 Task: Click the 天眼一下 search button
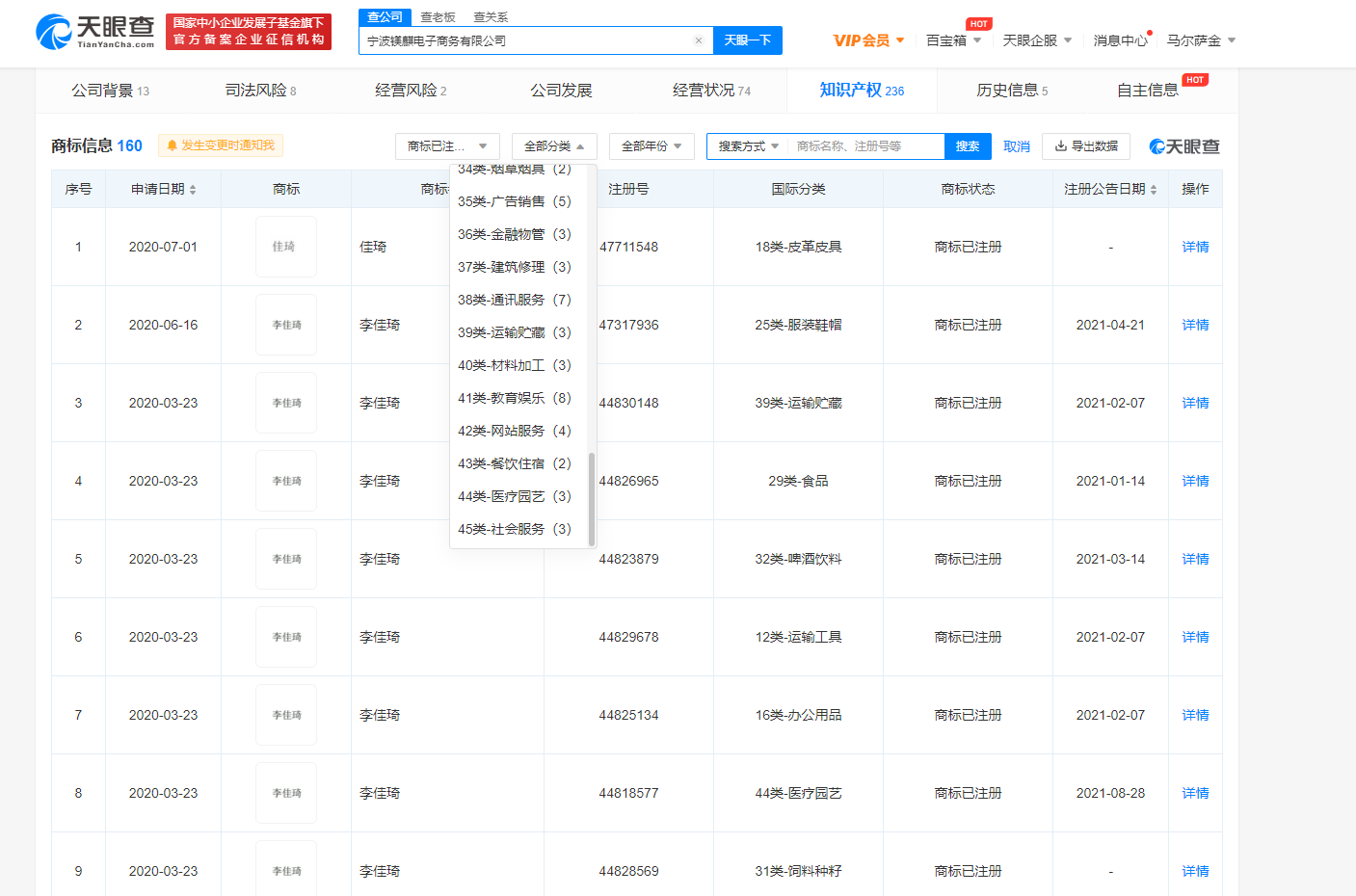tap(748, 40)
